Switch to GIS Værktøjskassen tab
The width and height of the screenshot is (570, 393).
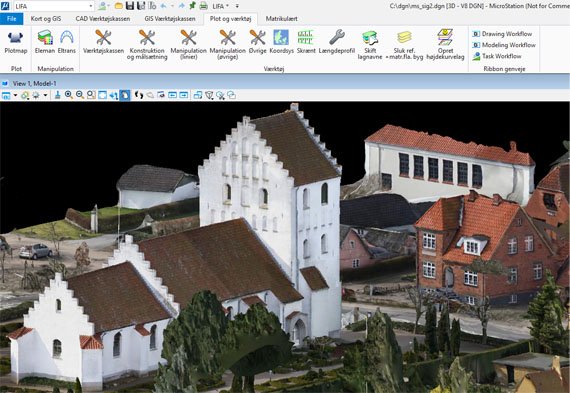tap(170, 19)
